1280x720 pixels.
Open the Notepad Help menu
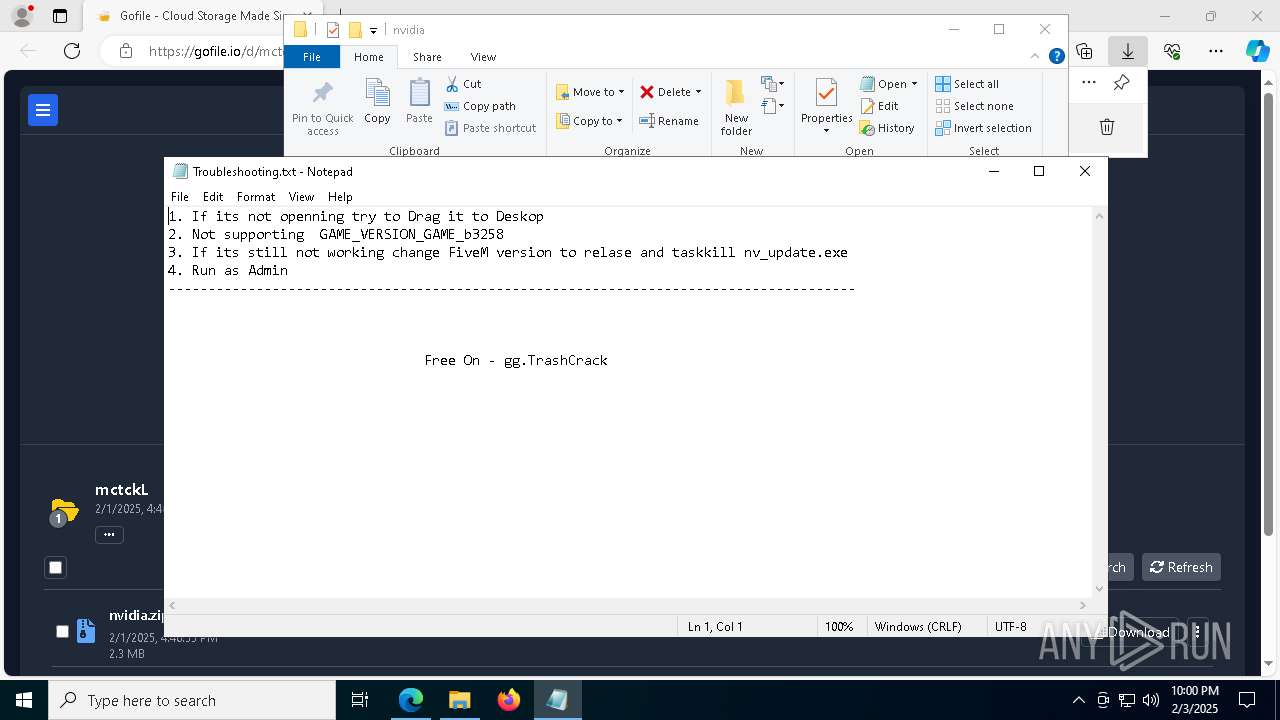click(340, 197)
